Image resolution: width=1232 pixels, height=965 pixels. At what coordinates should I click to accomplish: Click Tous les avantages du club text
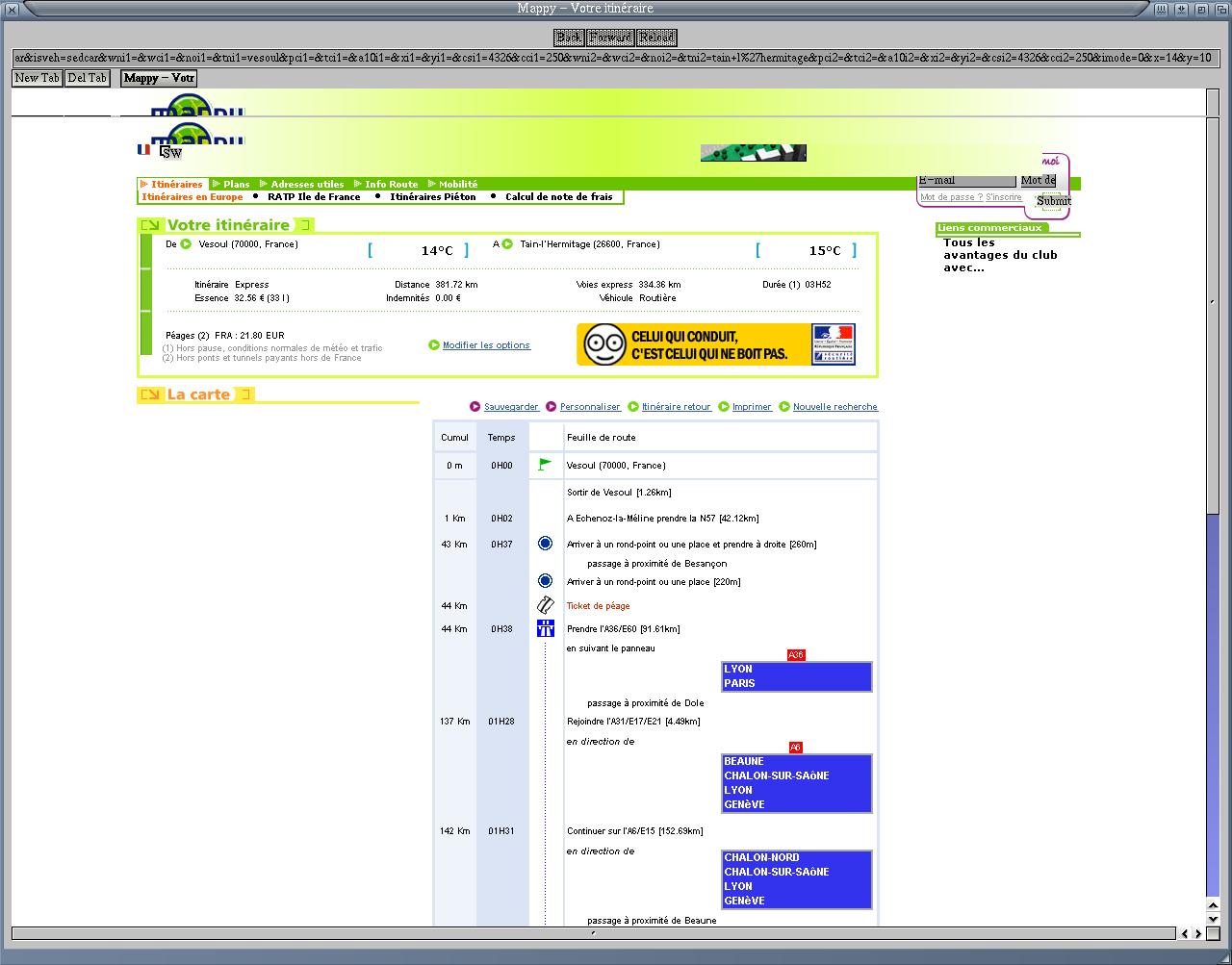(1000, 255)
